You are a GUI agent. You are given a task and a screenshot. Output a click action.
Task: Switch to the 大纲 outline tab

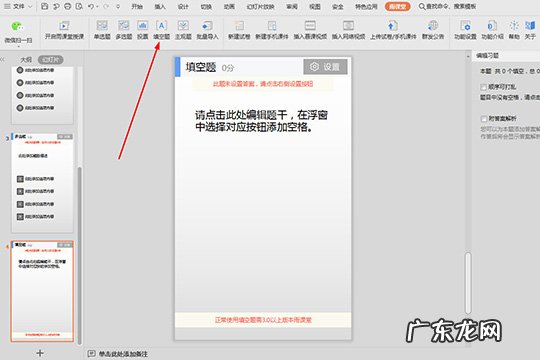26,60
